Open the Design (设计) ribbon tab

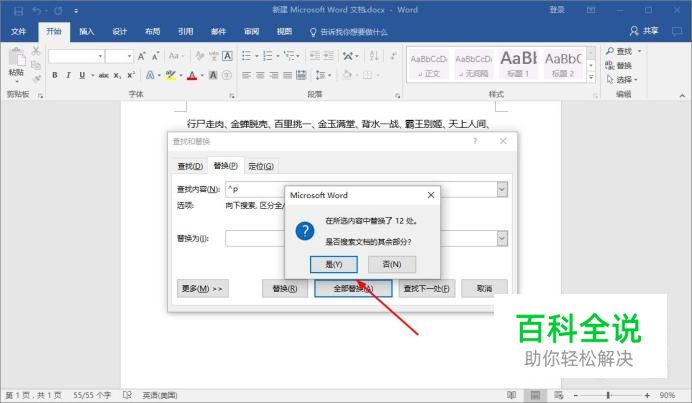point(120,31)
